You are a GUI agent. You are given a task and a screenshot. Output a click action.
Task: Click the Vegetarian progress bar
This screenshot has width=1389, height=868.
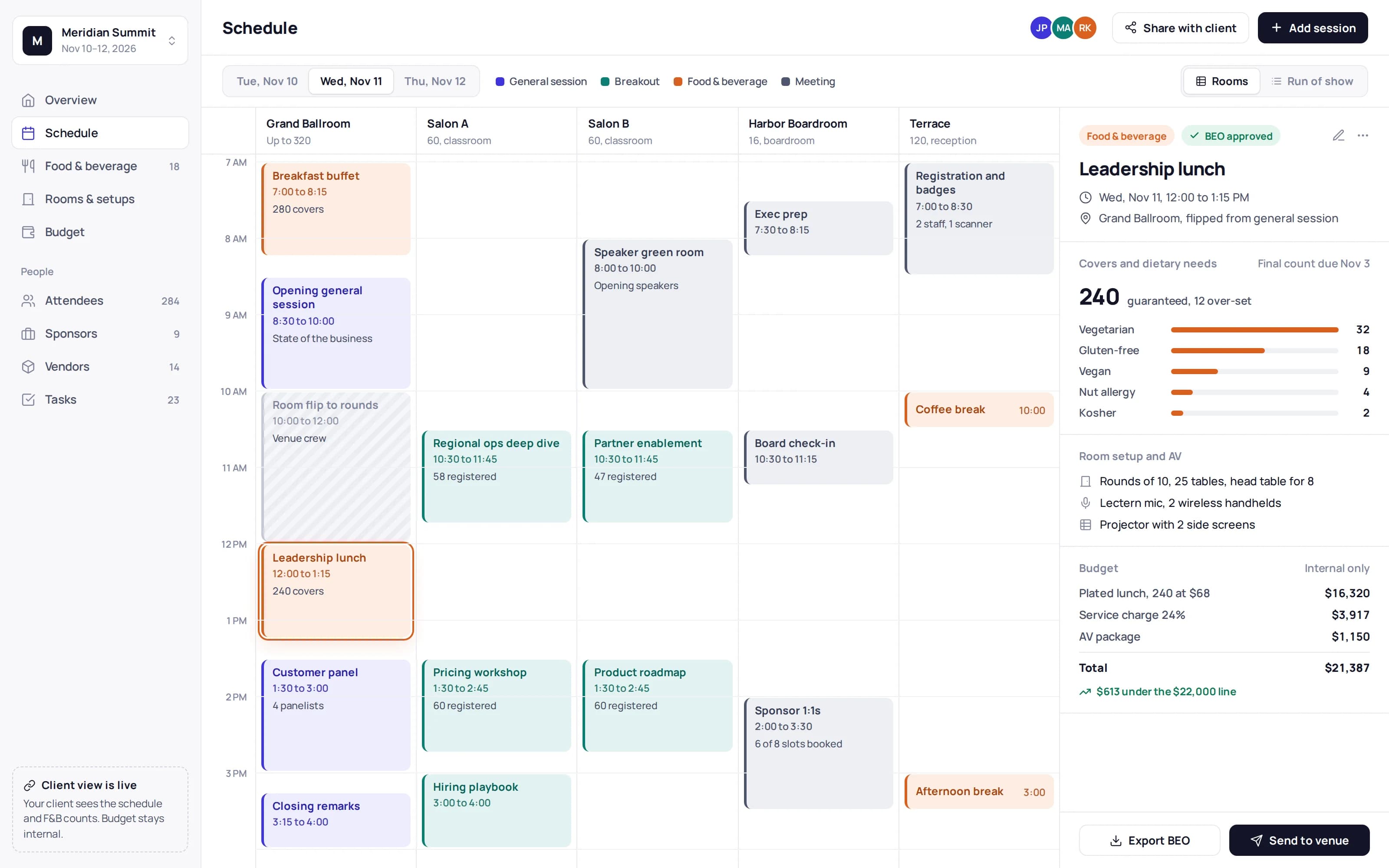(x=1254, y=329)
